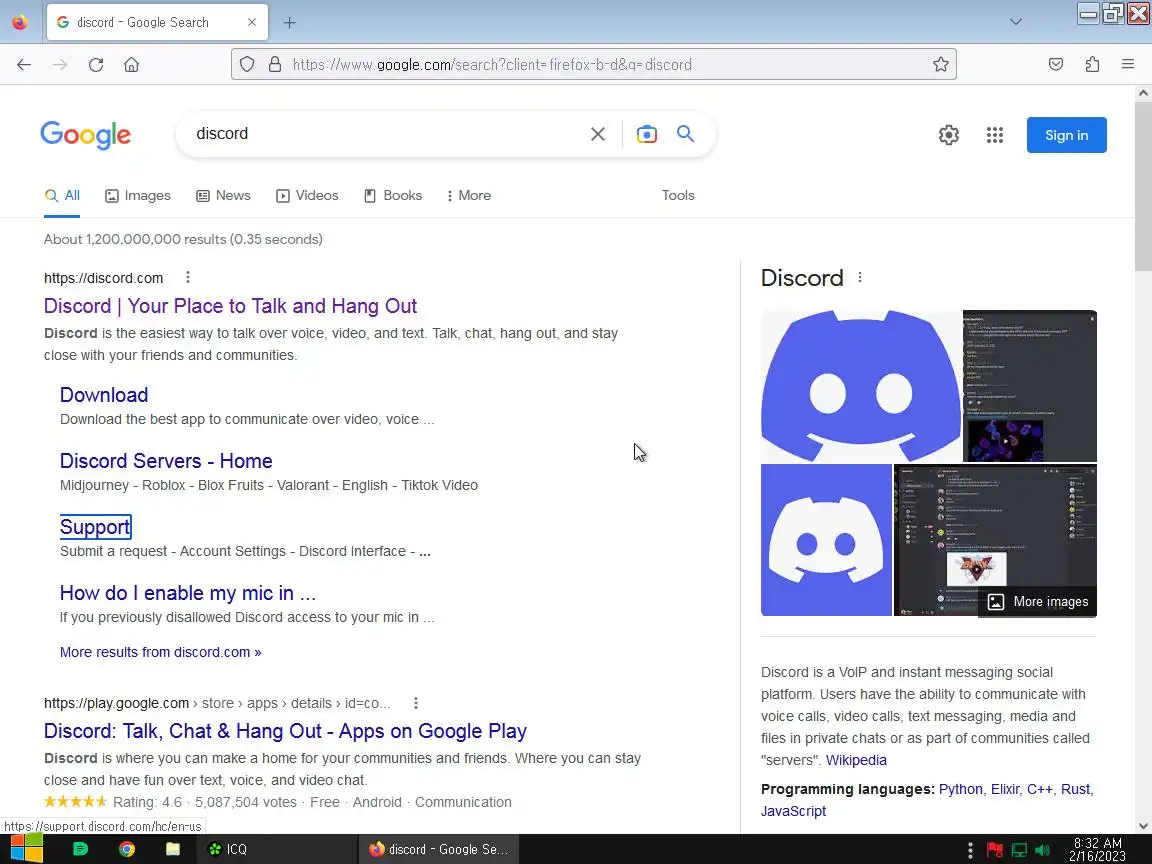The image size is (1152, 864).
Task: Follow the Python programming language link
Action: 960,789
